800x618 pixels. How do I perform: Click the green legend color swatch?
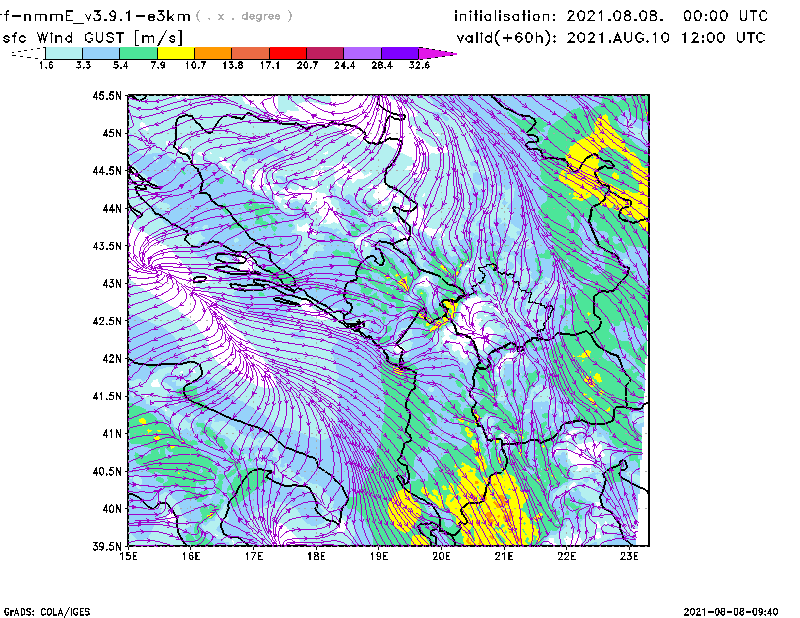point(138,53)
